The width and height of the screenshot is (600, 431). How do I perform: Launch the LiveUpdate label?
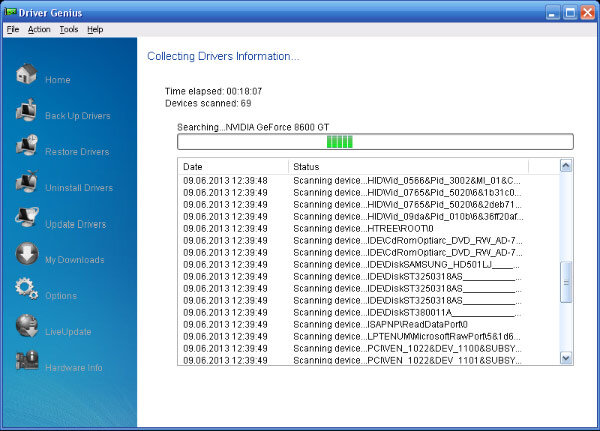coord(68,332)
